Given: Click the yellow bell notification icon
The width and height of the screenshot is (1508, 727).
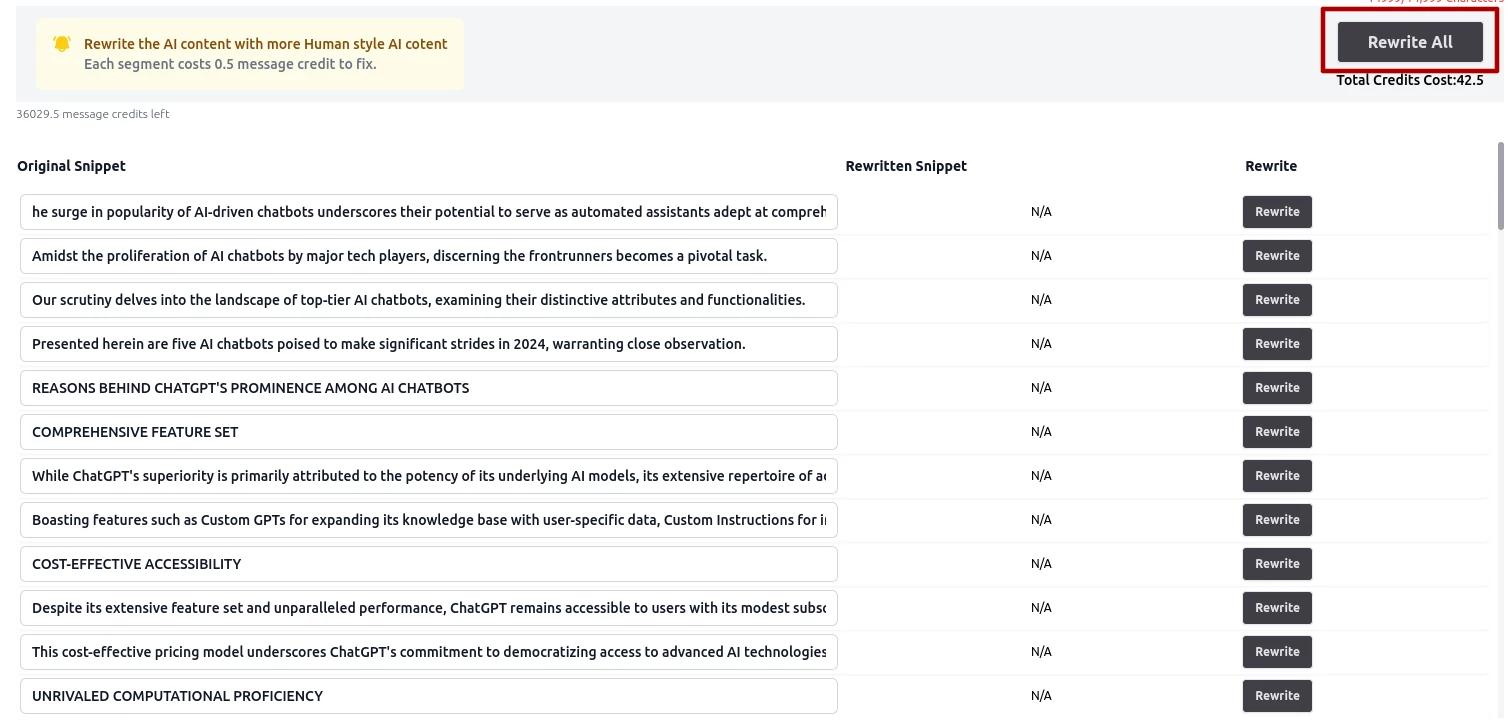Looking at the screenshot, I should [62, 44].
